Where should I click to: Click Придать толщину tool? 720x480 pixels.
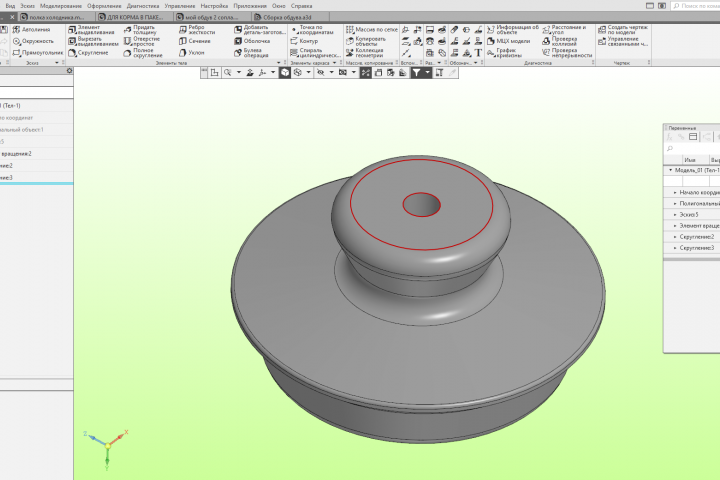140,30
